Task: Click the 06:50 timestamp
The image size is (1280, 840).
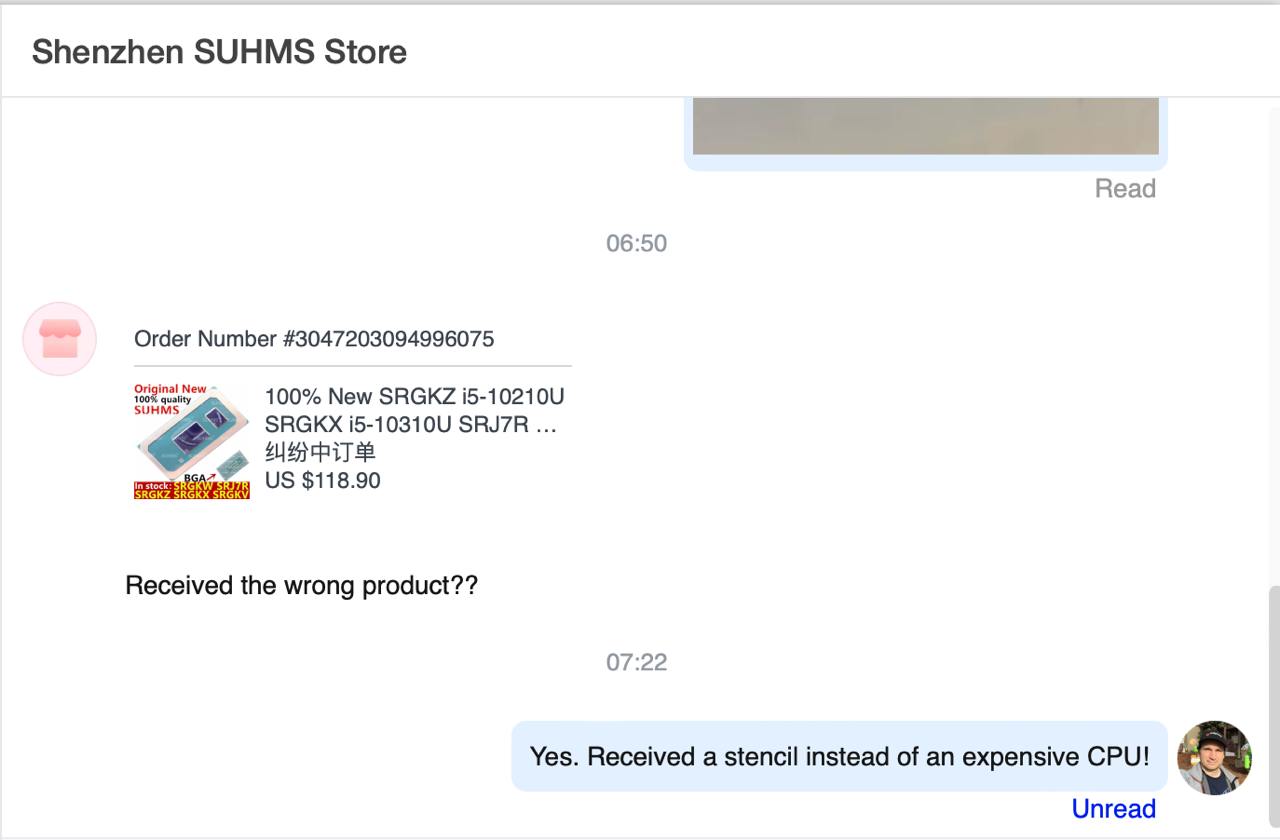Action: [x=636, y=244]
